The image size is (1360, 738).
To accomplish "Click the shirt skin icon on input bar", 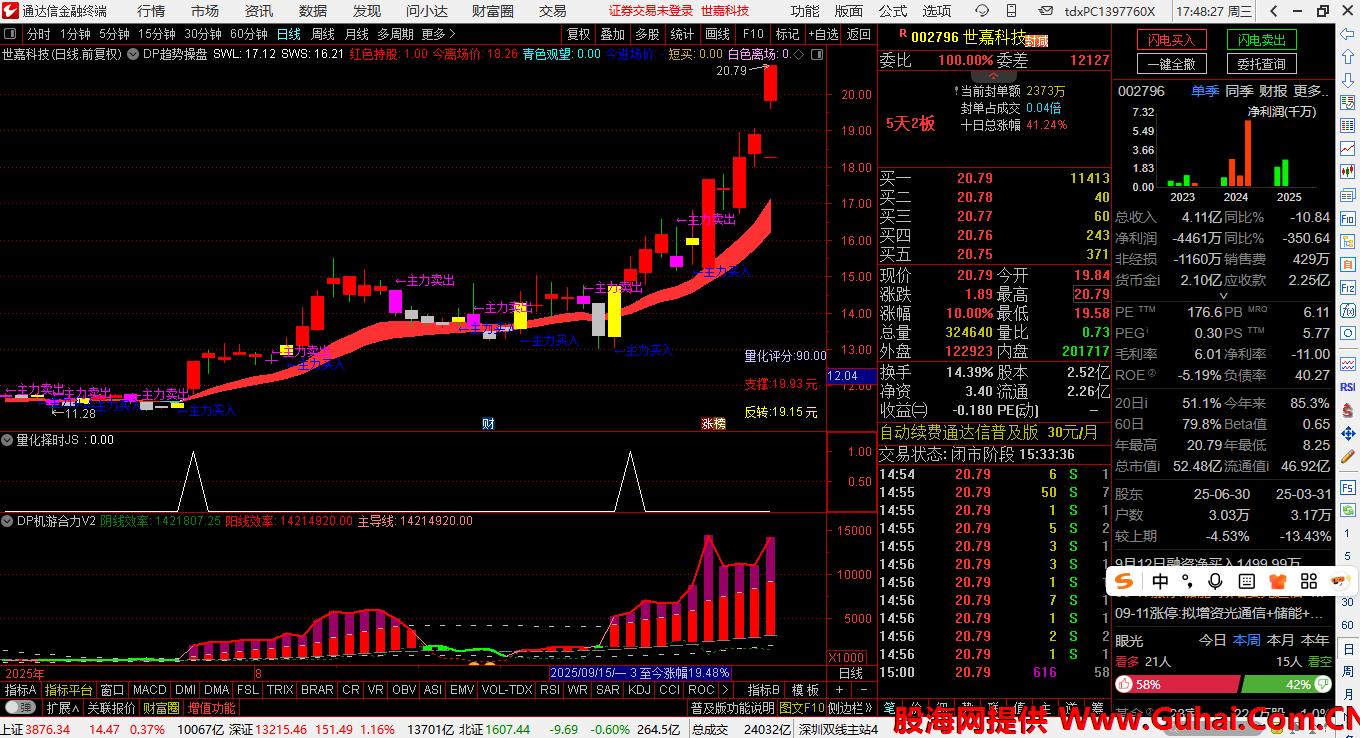I will (x=1278, y=581).
